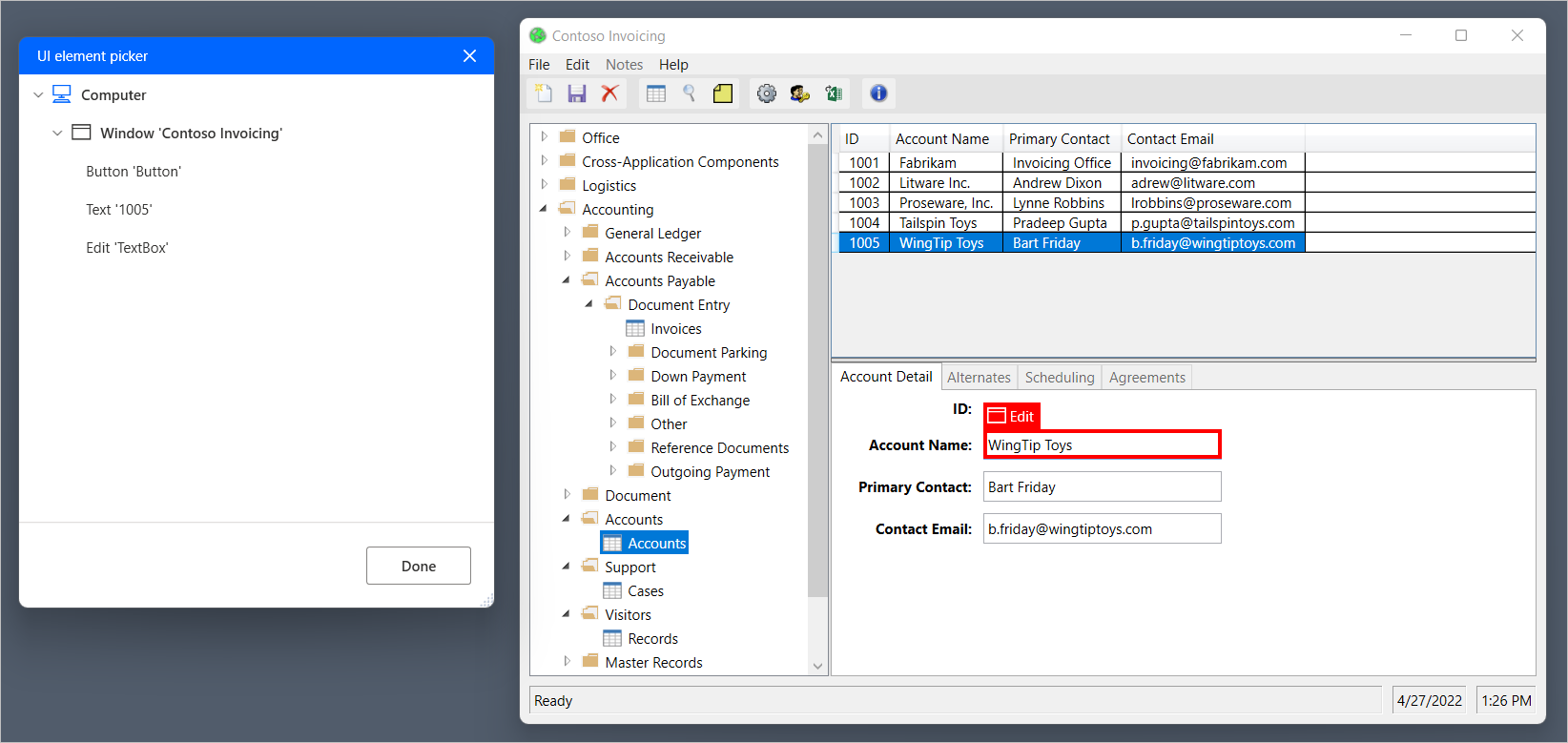Collapse the Accounting tree node
1568x743 pixels.
[544, 209]
